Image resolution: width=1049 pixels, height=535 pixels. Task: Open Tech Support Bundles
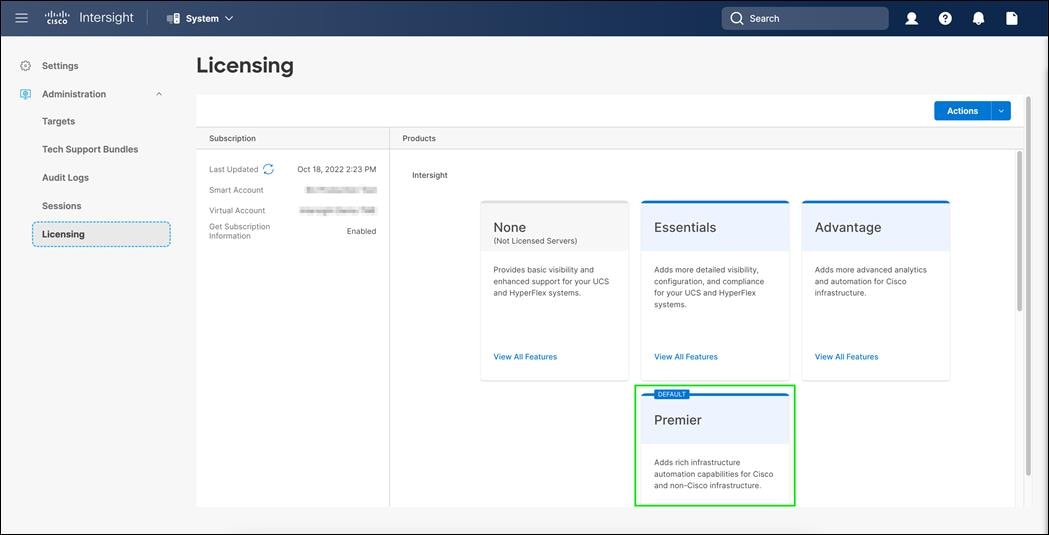(90, 149)
